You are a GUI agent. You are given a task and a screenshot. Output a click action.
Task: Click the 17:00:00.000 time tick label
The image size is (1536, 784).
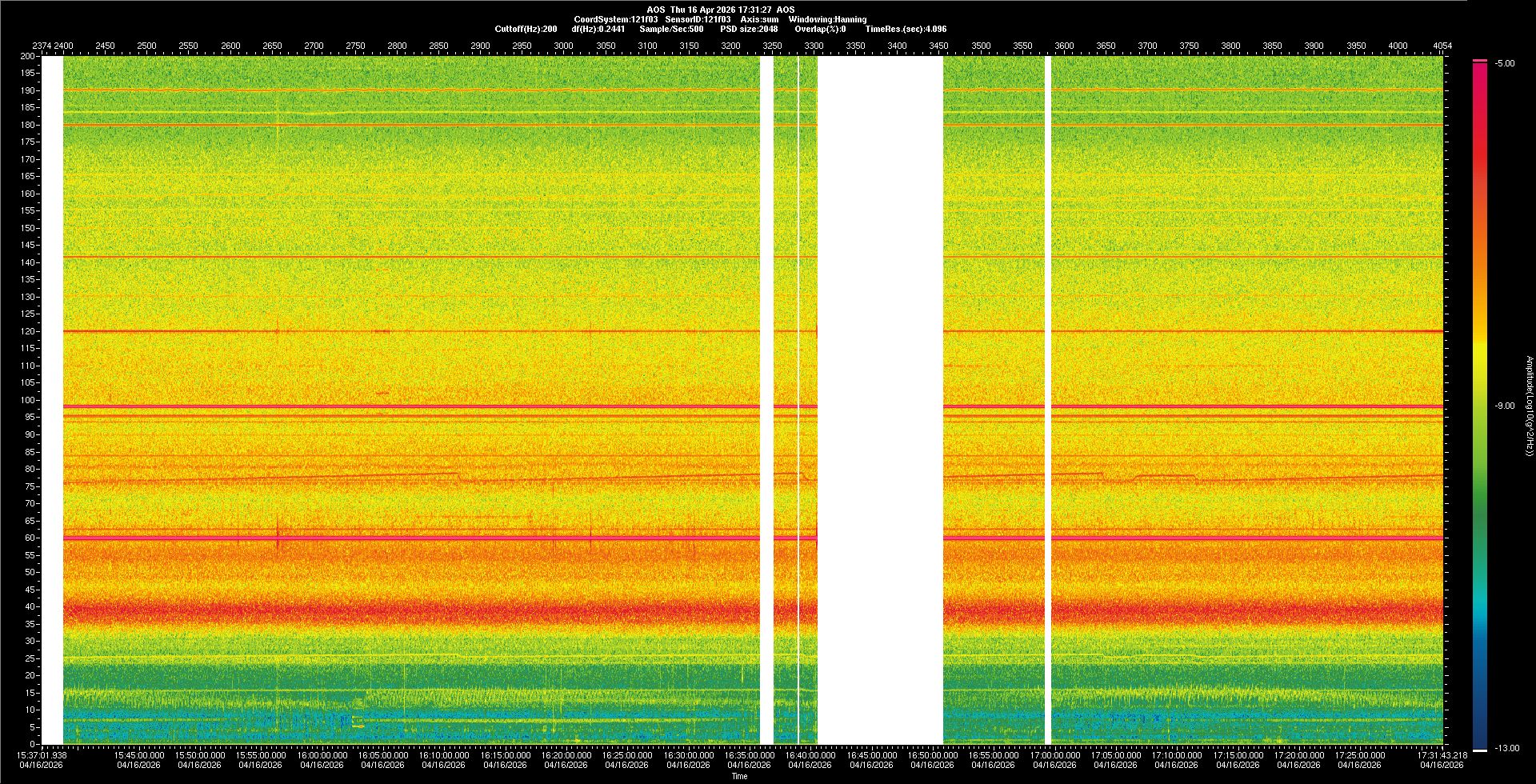click(1054, 755)
